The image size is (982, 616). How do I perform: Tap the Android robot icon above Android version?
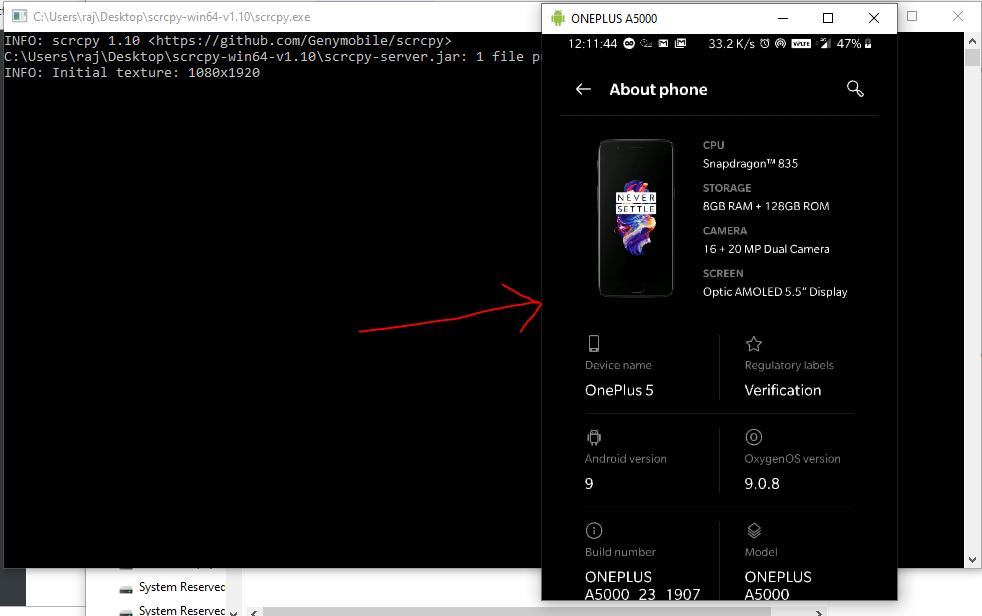point(594,437)
